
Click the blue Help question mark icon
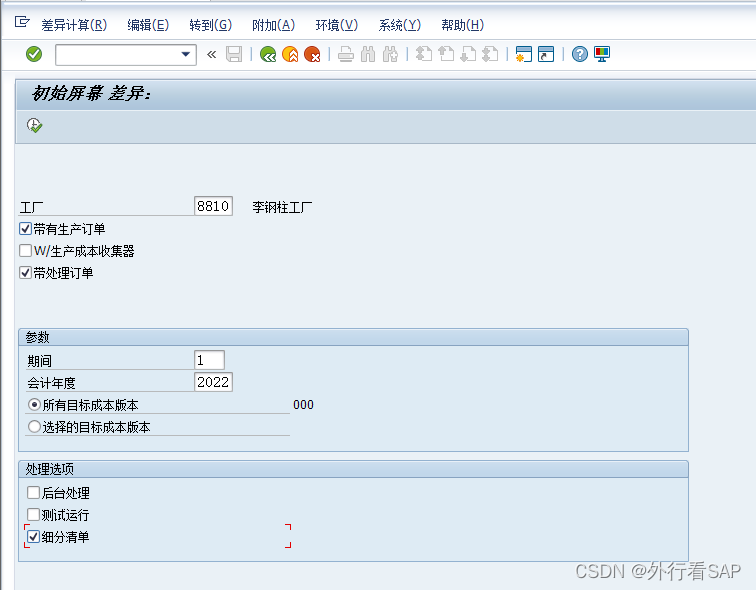click(x=580, y=54)
